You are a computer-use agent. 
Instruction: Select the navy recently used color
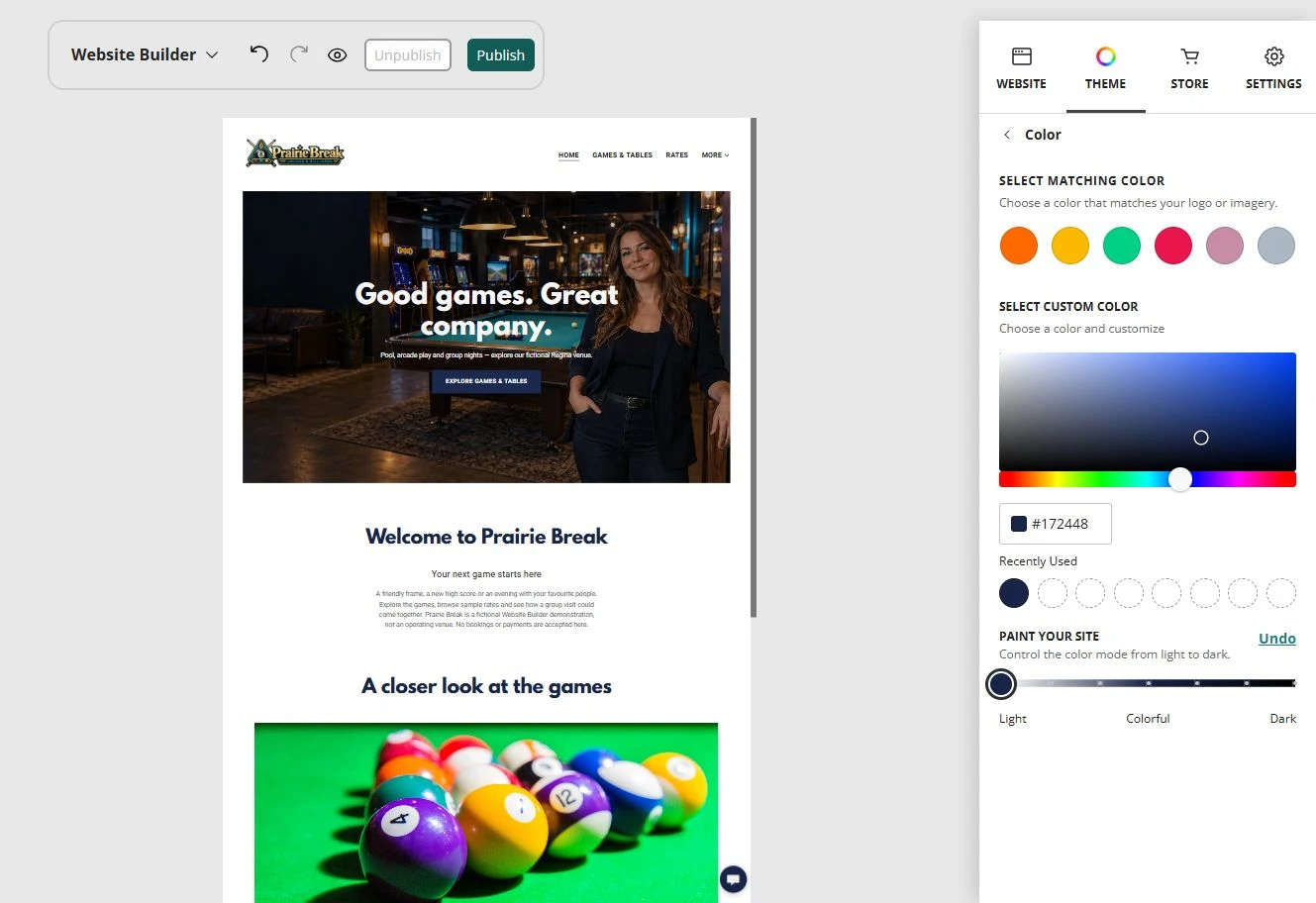pyautogui.click(x=1014, y=593)
